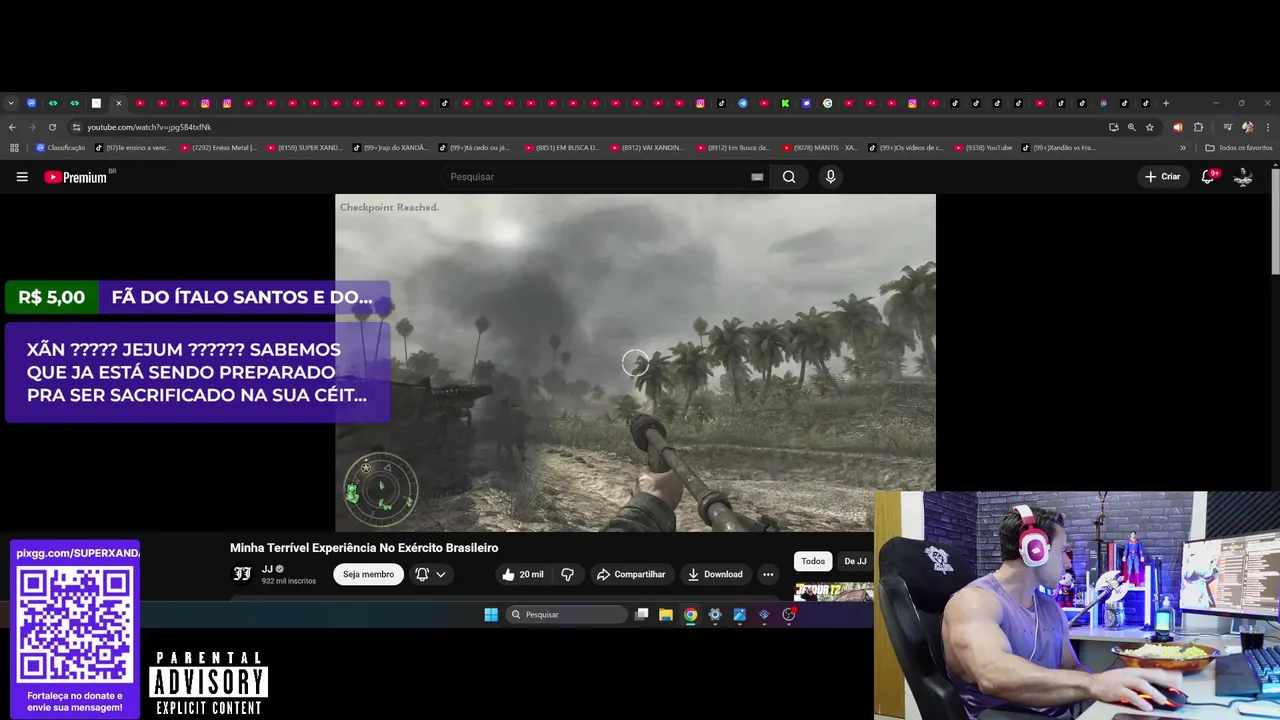Open Chrome media controls icon
The image size is (1280, 720).
point(1228,127)
